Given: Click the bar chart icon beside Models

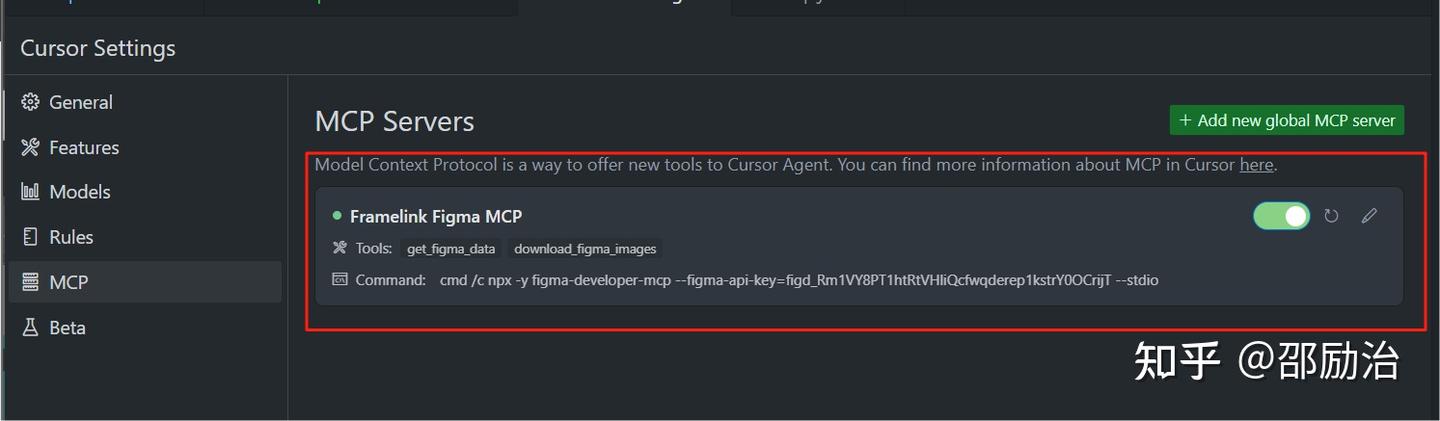Looking at the screenshot, I should (x=30, y=192).
